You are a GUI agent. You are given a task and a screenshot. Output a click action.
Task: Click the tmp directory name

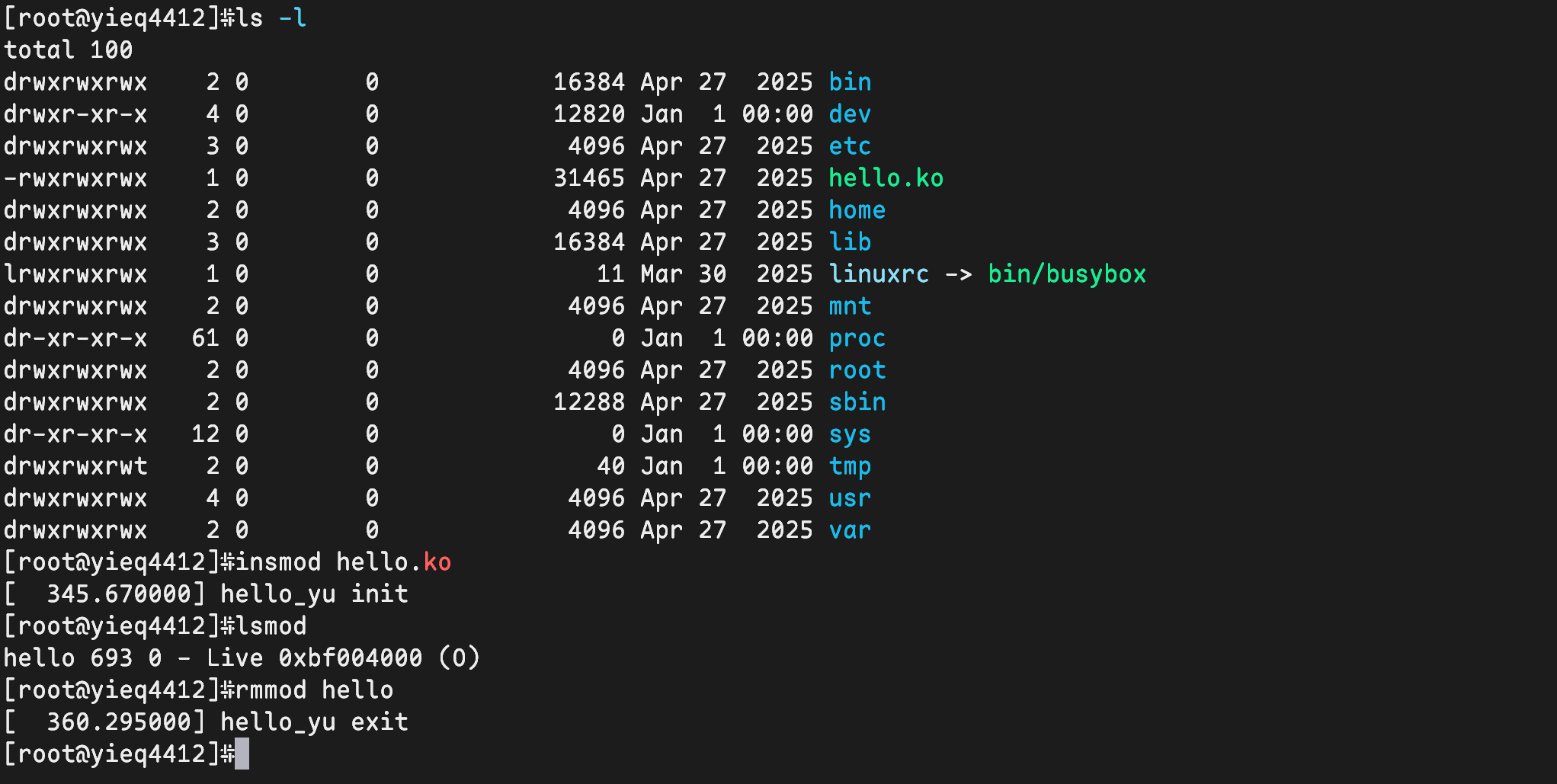tap(850, 466)
